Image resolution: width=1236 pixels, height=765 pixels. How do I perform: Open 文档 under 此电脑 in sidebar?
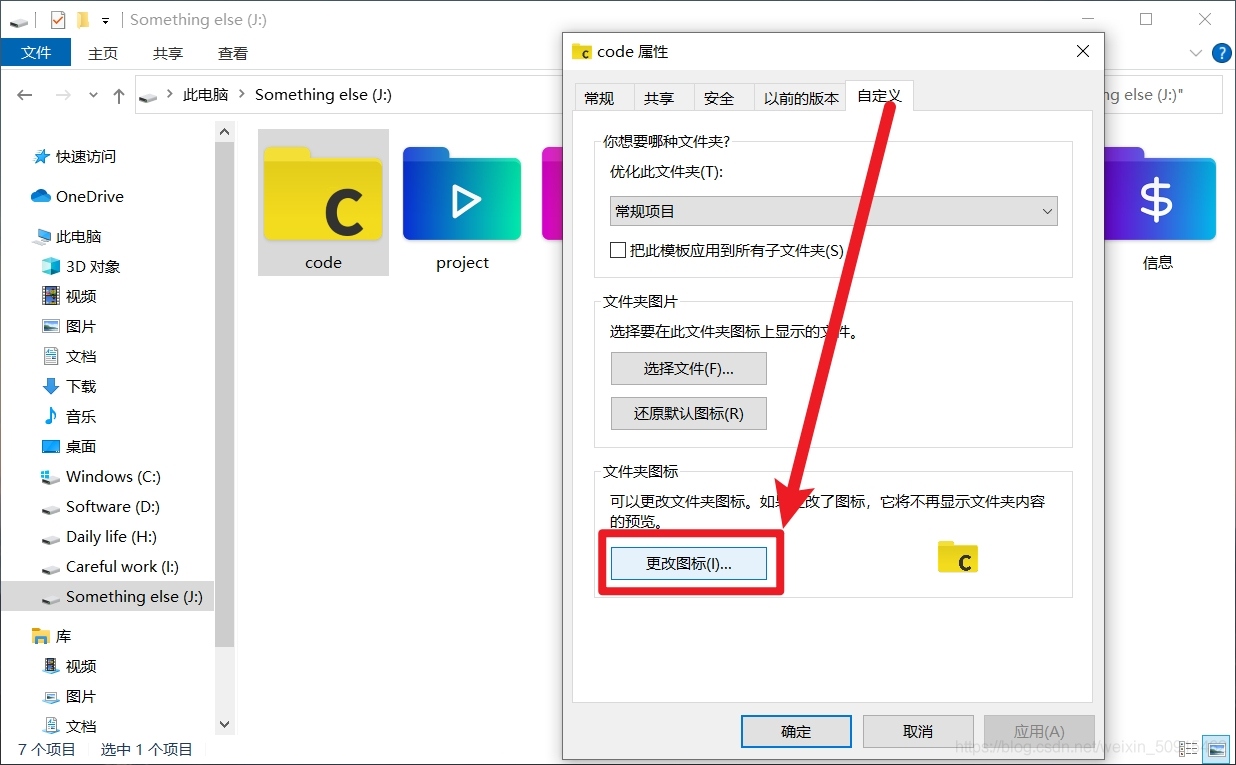coord(69,357)
